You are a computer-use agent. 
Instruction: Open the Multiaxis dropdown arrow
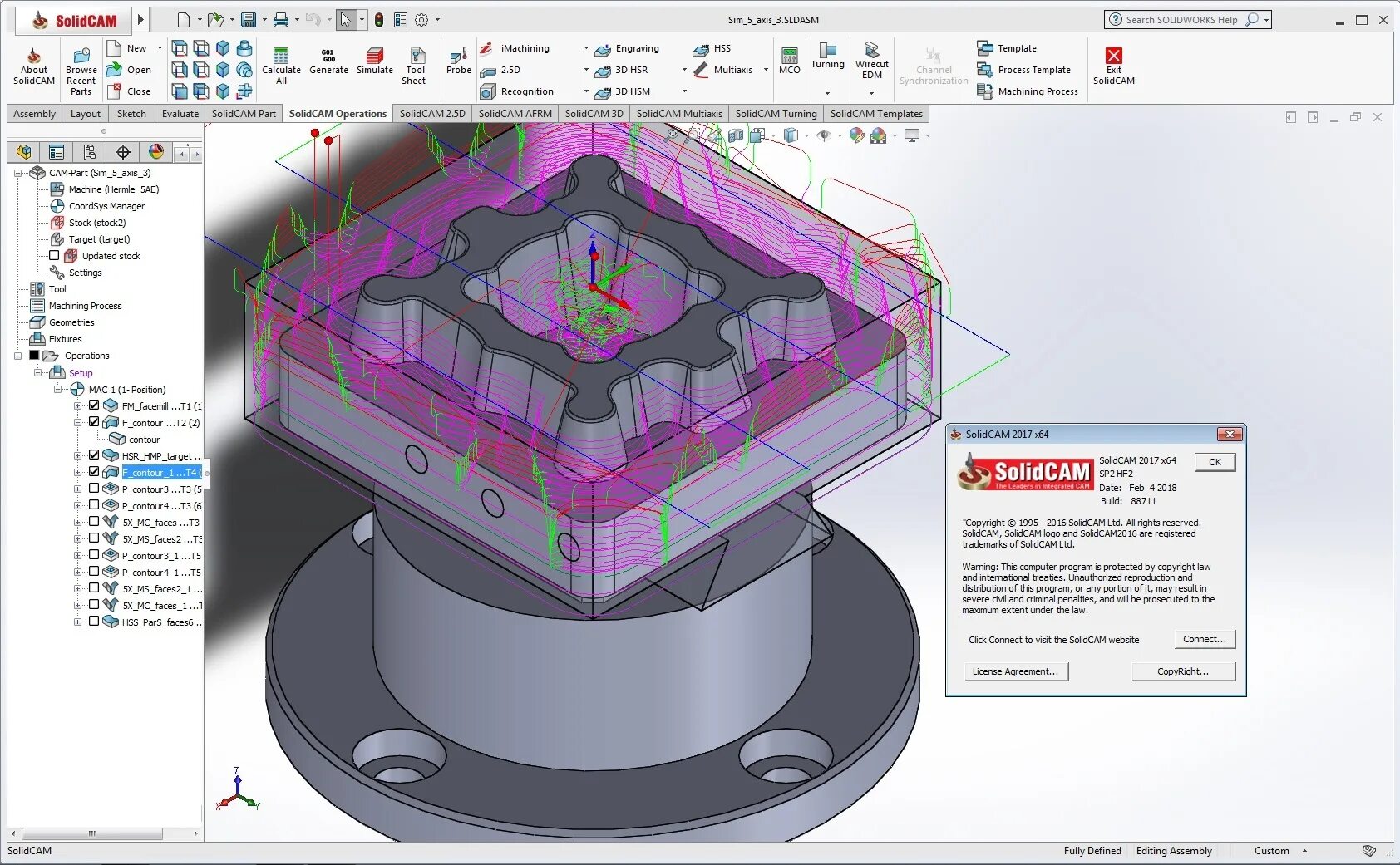tap(766, 71)
